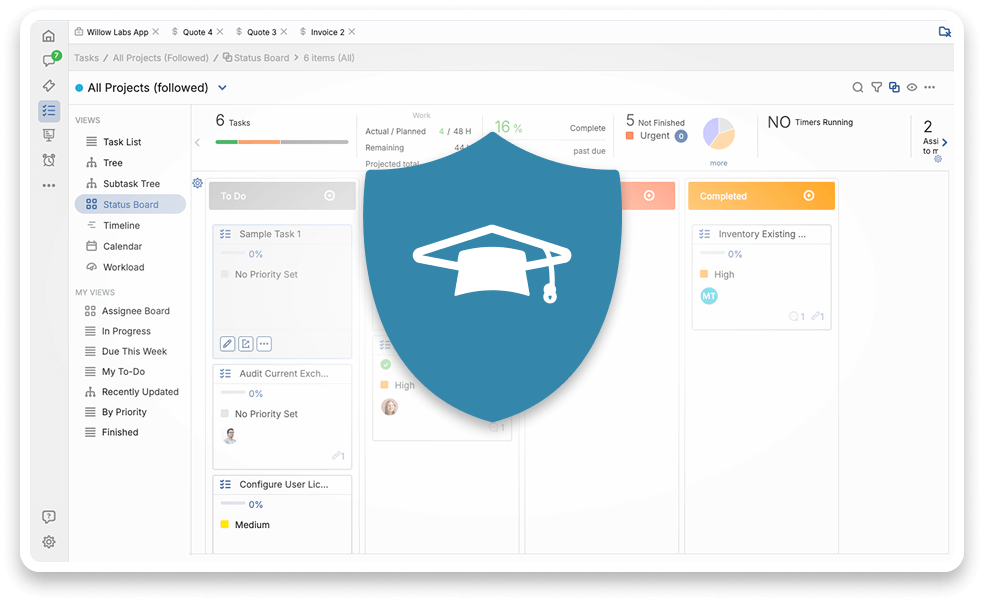Open the alarm clock icon in the sidebar
Viewport: 984px width, 602px height.
pos(48,160)
